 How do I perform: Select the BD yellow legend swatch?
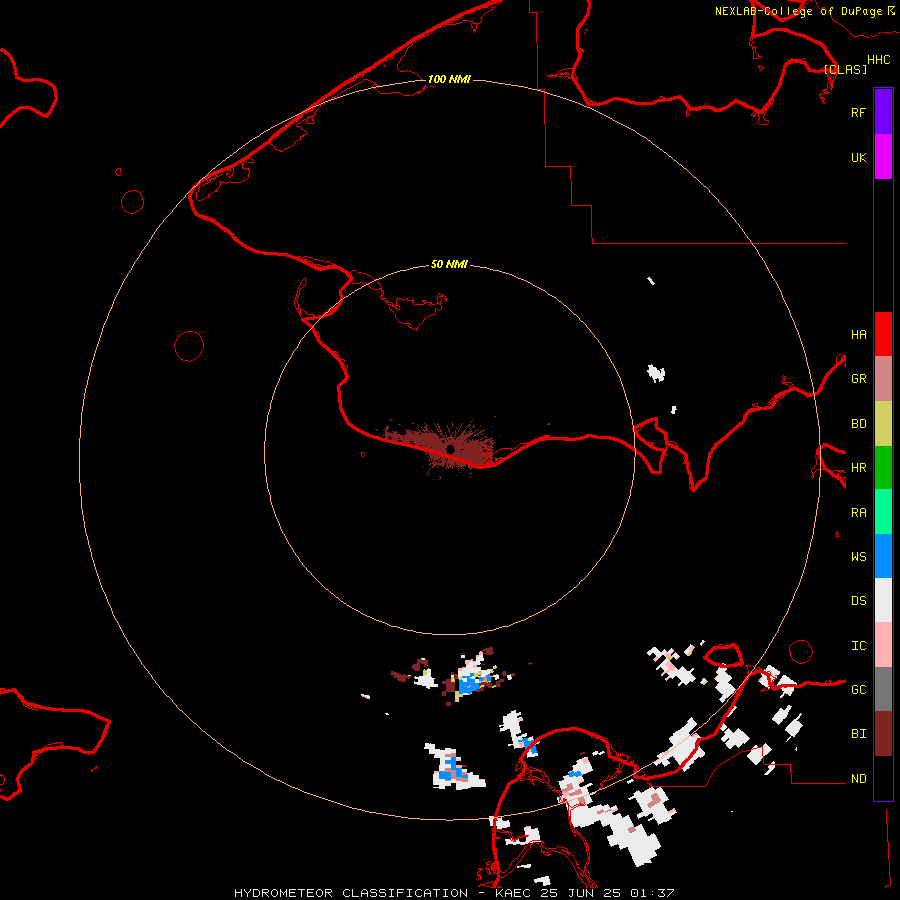[x=883, y=424]
